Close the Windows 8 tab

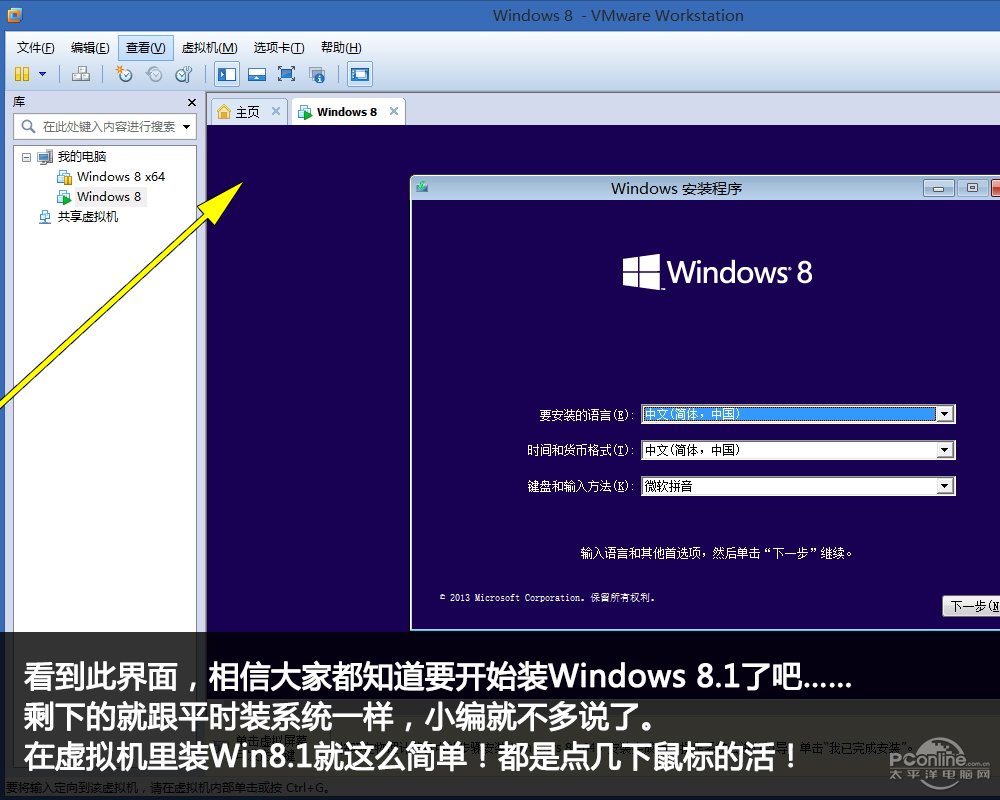tap(394, 111)
